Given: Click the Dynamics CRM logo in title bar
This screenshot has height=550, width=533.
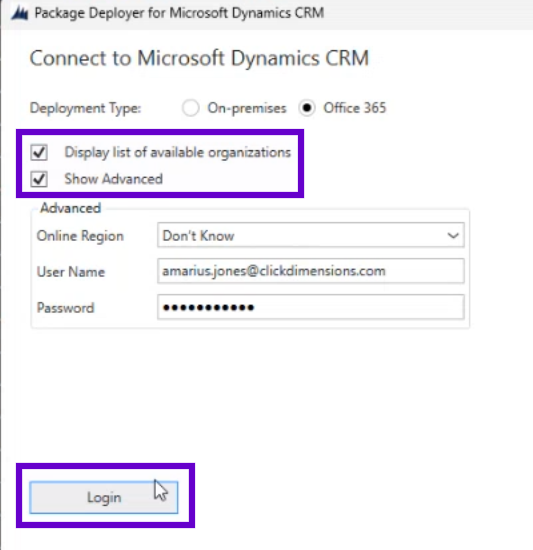Looking at the screenshot, I should coord(20,13).
